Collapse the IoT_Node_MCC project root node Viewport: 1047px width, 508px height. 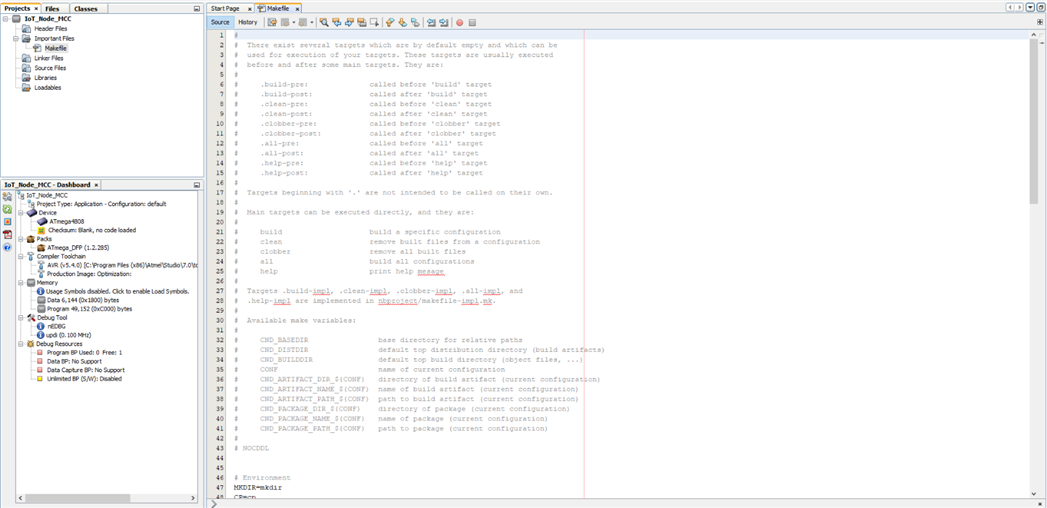pos(7,19)
